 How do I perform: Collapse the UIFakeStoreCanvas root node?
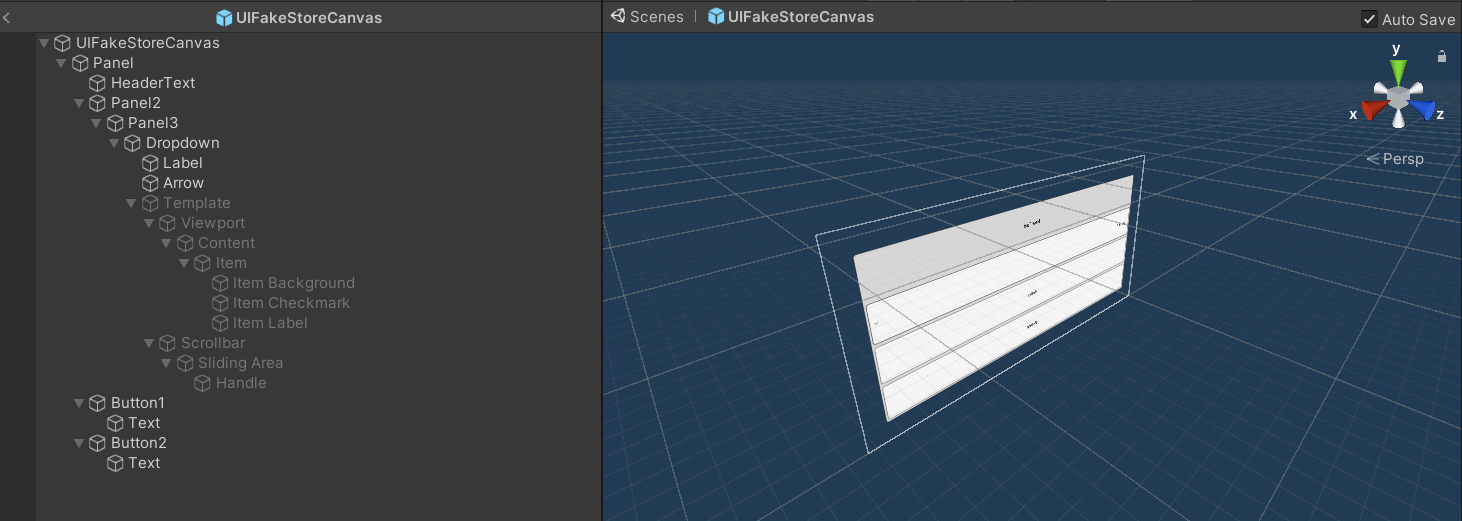[44, 43]
